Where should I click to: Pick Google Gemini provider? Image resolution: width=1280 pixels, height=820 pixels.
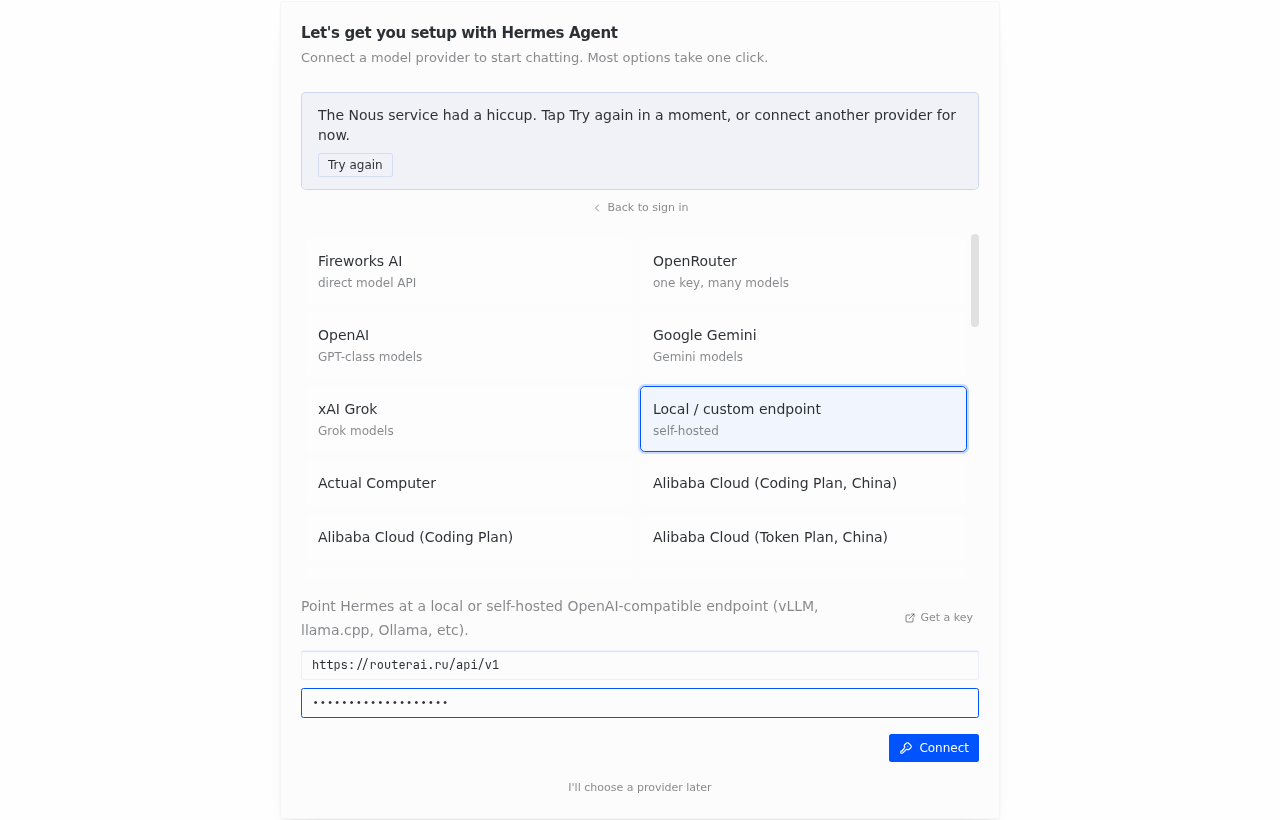click(x=803, y=345)
